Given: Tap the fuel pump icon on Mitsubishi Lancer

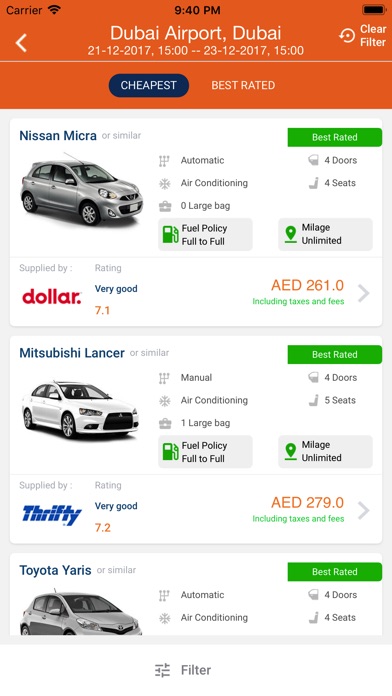Looking at the screenshot, I should (x=170, y=452).
